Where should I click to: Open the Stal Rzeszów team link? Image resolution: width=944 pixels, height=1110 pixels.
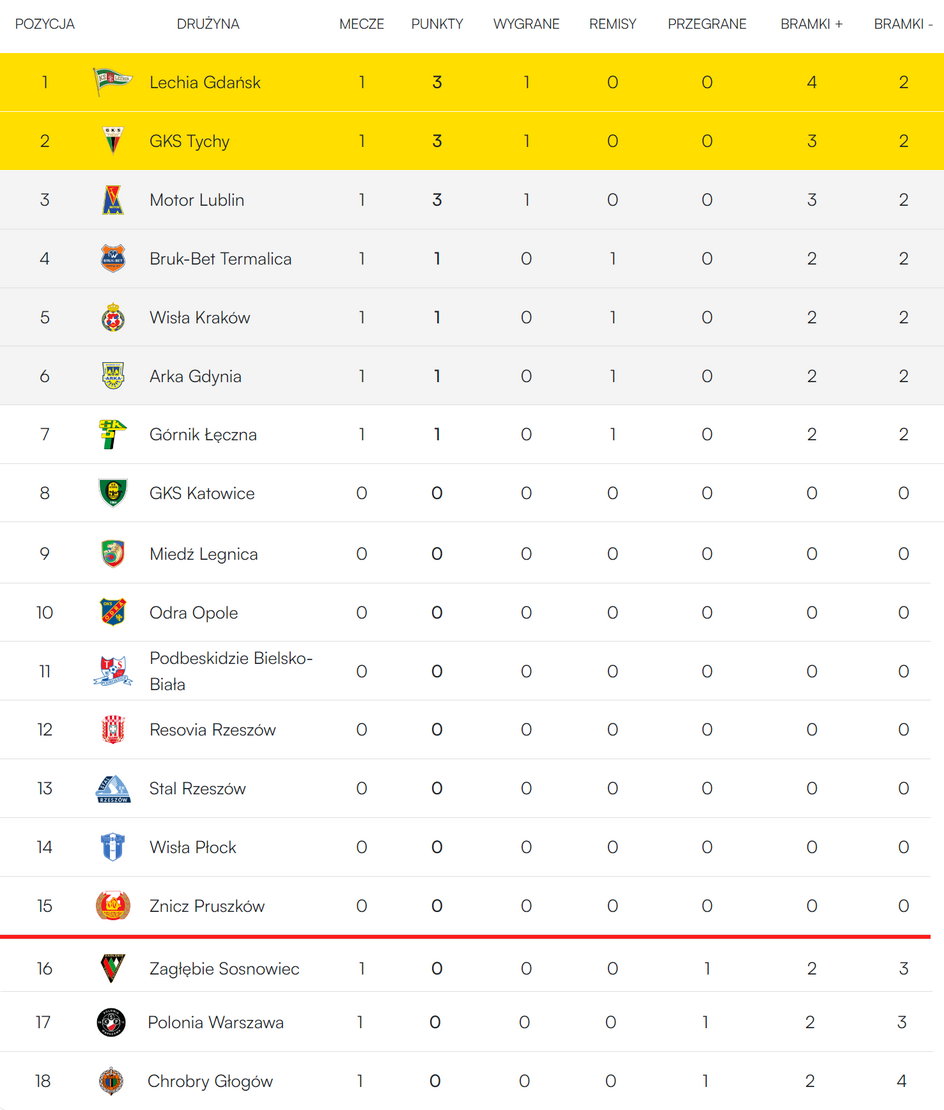click(x=197, y=789)
